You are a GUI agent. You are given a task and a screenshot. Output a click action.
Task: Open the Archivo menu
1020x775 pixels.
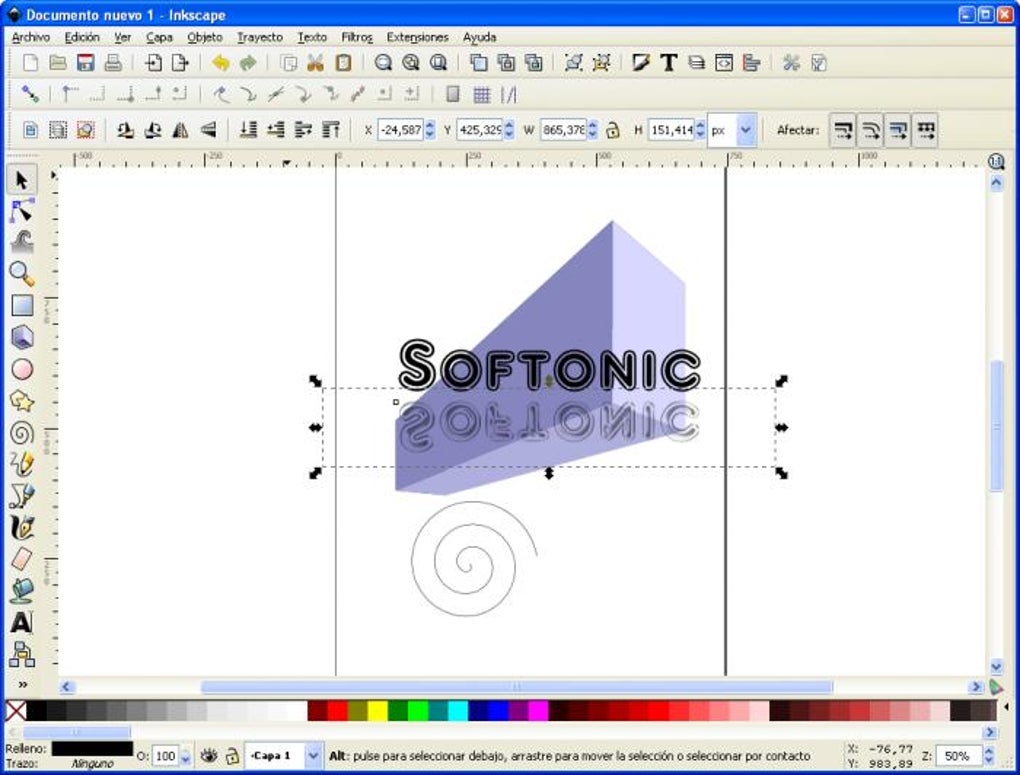31,38
